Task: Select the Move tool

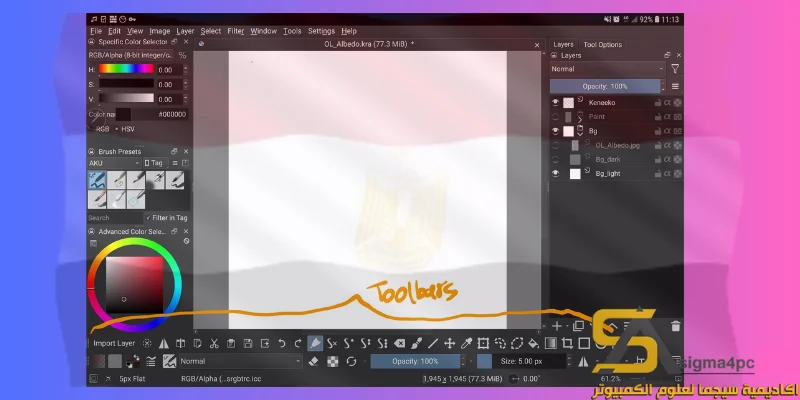Action: pyautogui.click(x=449, y=343)
